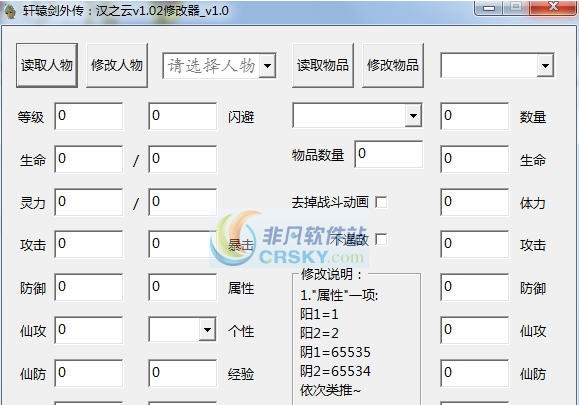
Task: Click the right-side 生命 input field
Action: 474,159
